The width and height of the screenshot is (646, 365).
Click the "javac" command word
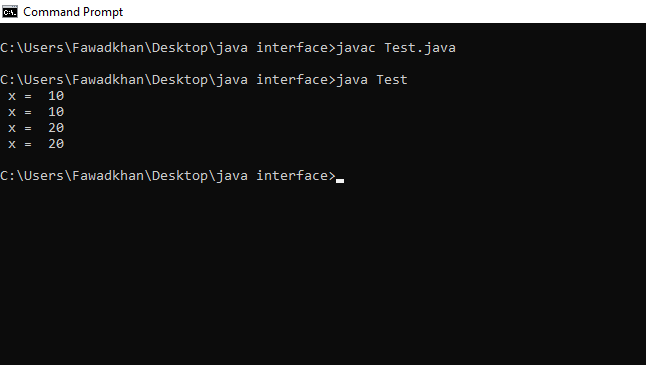click(356, 48)
